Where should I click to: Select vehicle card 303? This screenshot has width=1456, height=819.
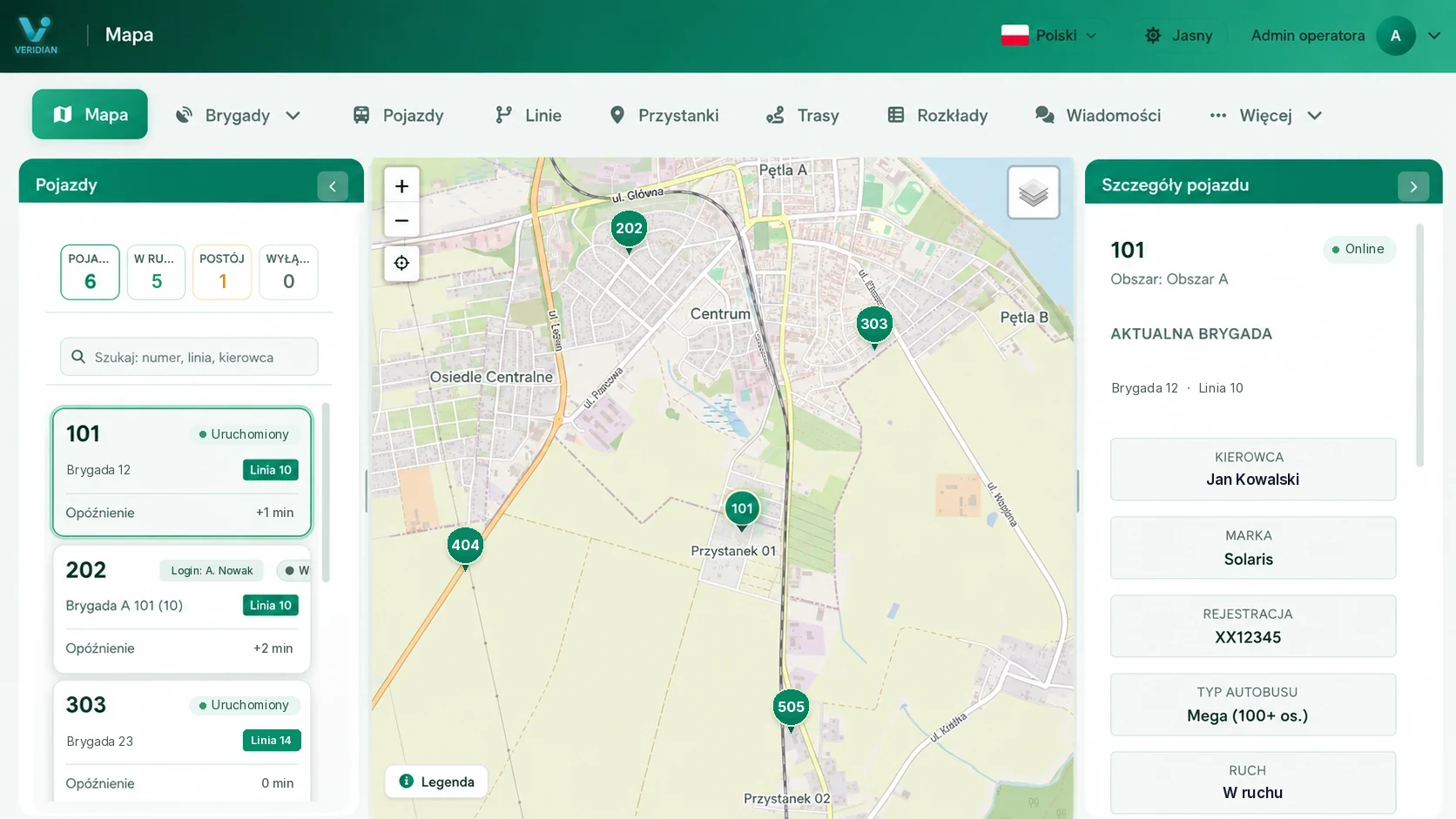point(182,741)
